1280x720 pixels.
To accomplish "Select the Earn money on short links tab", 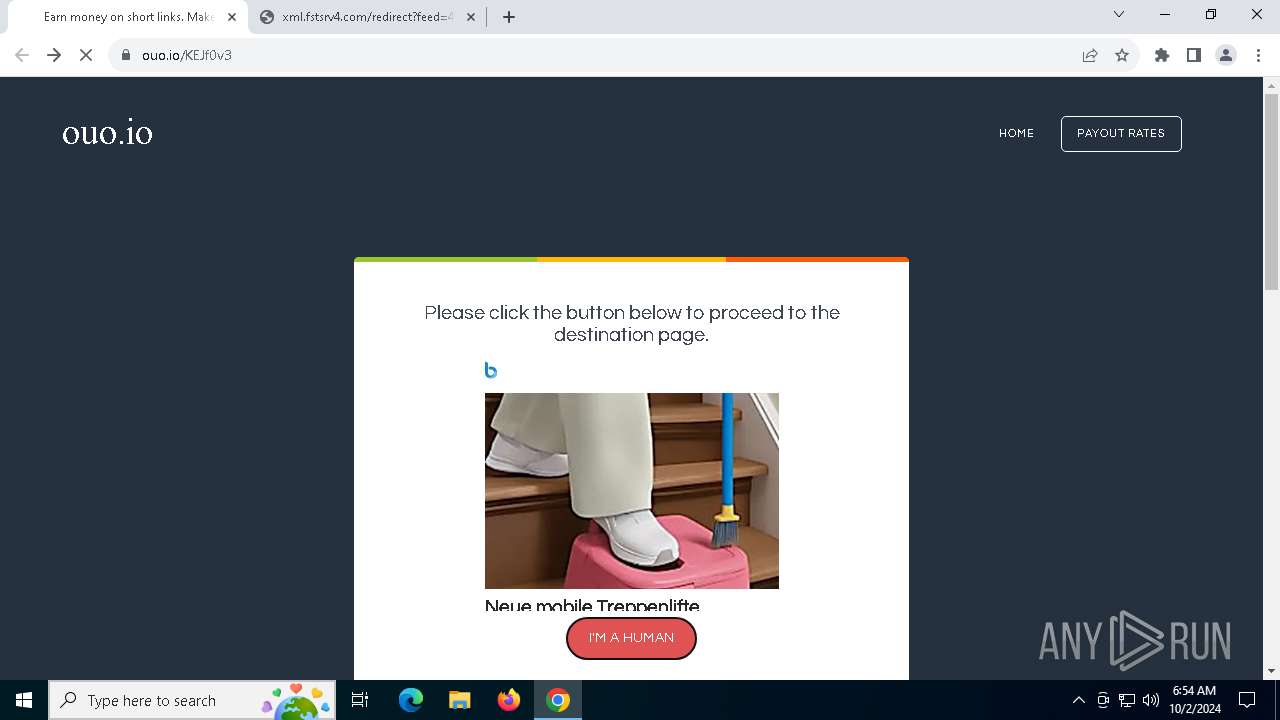I will (128, 17).
